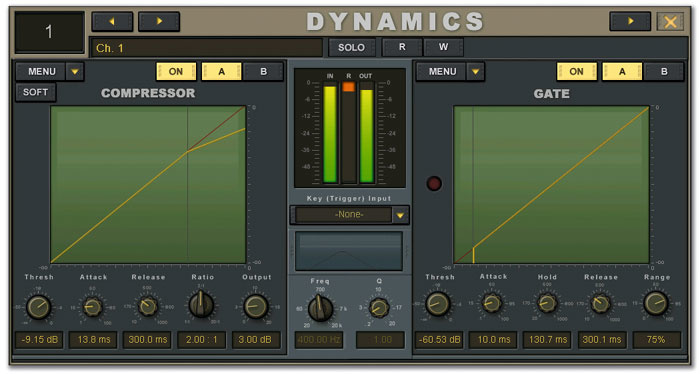Click the Compressor Ratio knob

pyautogui.click(x=201, y=305)
